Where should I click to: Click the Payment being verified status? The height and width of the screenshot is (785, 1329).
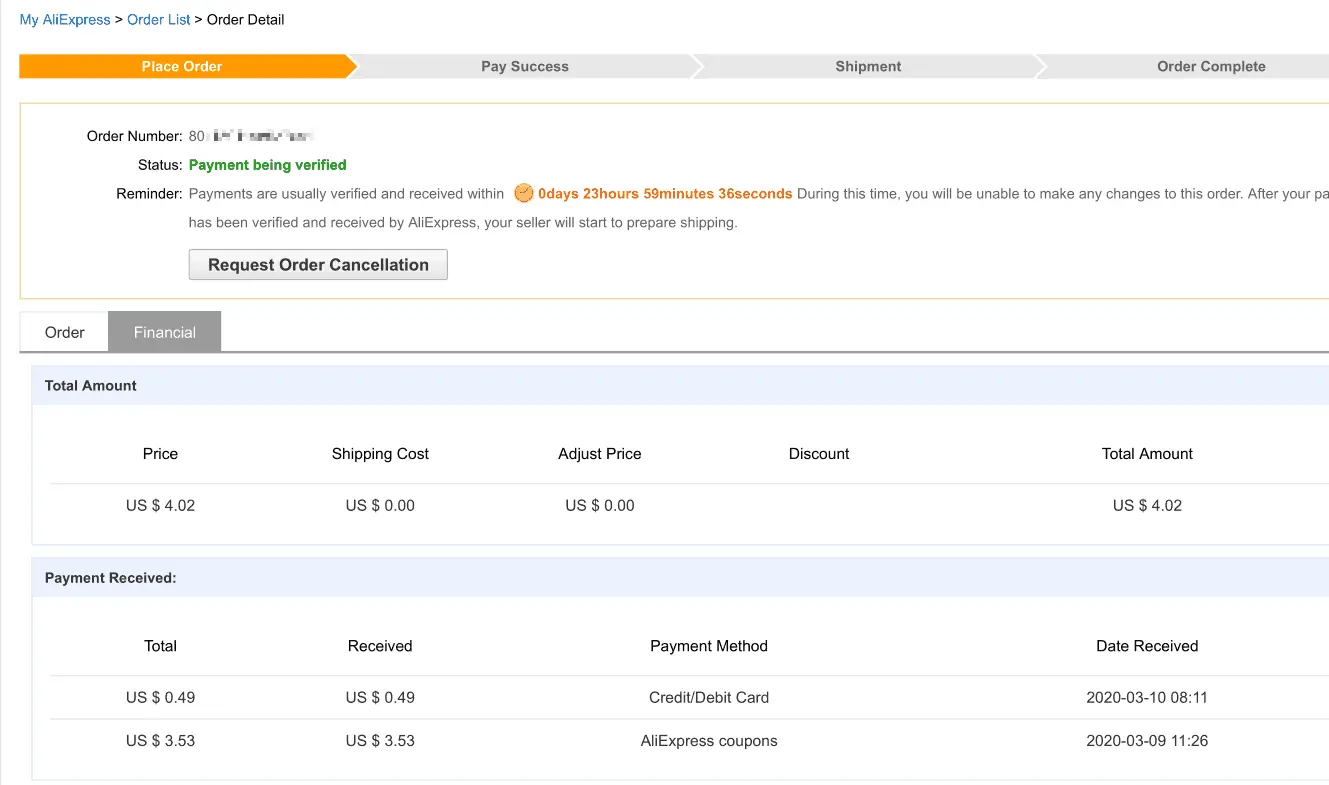(268, 165)
